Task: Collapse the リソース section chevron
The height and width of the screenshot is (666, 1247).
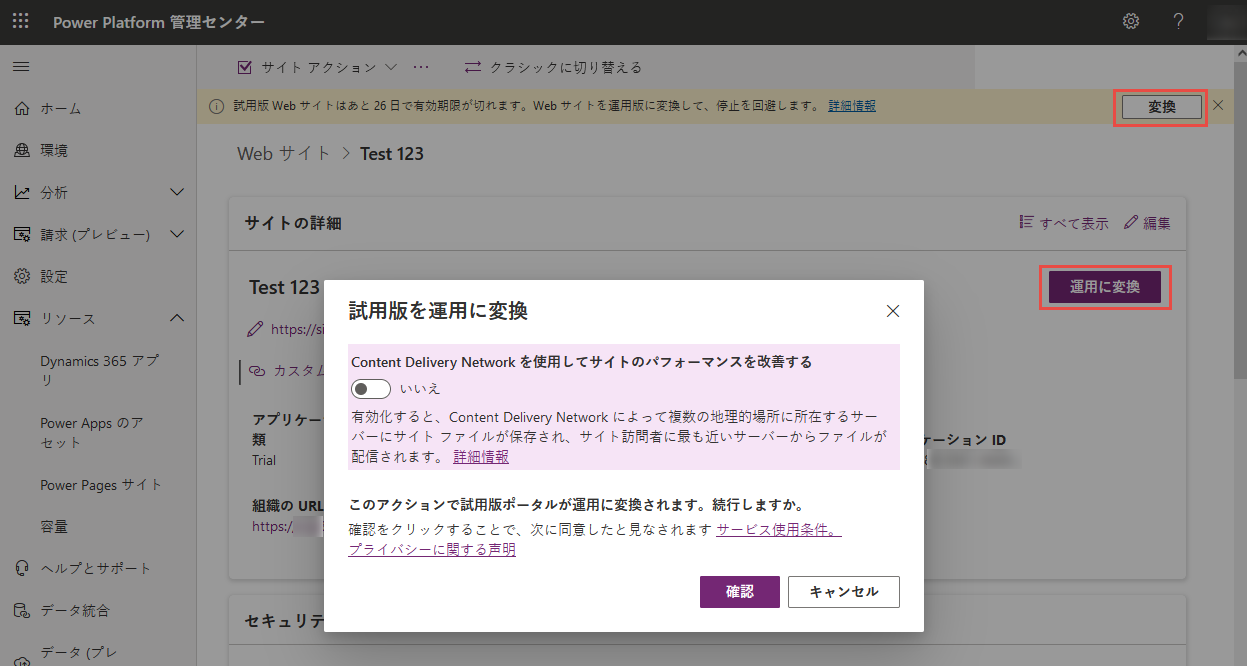Action: [x=177, y=318]
